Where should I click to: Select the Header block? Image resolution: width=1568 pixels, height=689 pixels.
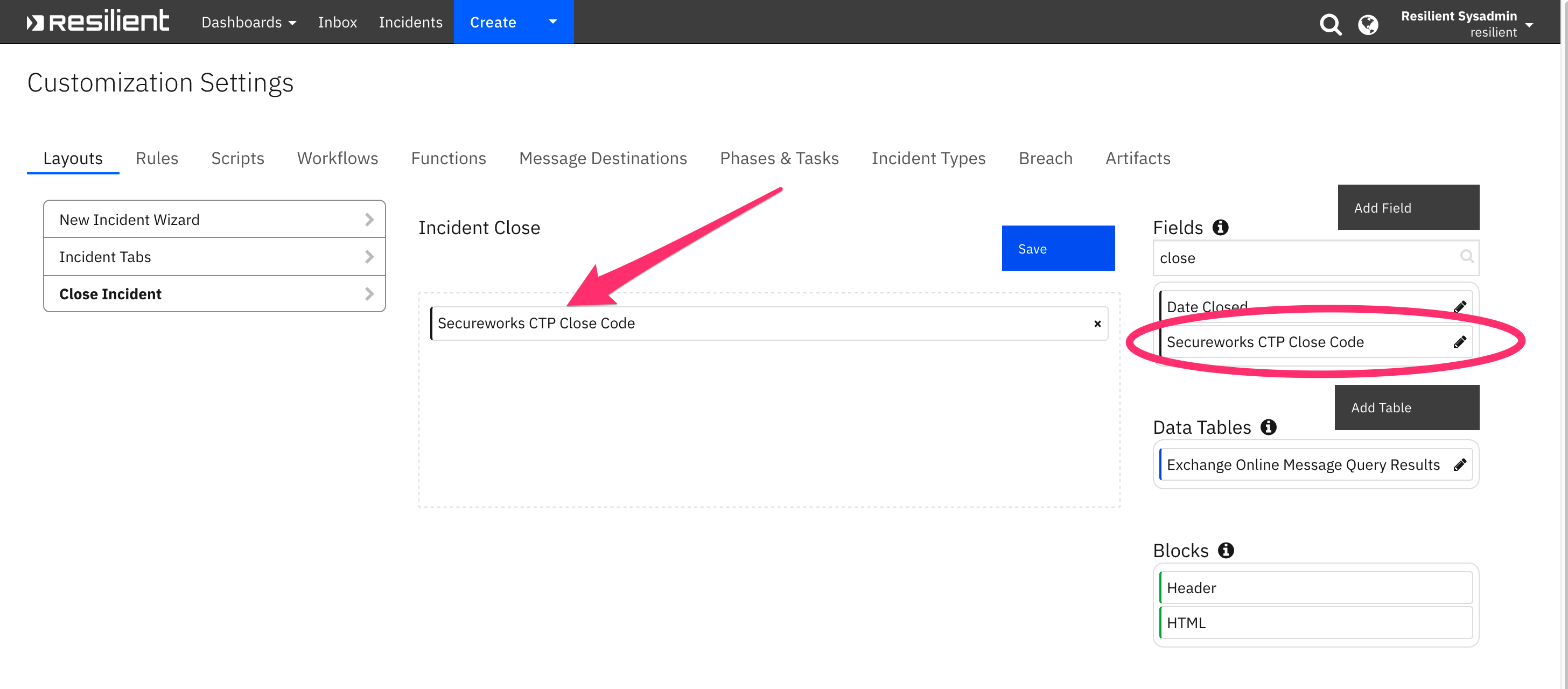click(1316, 588)
